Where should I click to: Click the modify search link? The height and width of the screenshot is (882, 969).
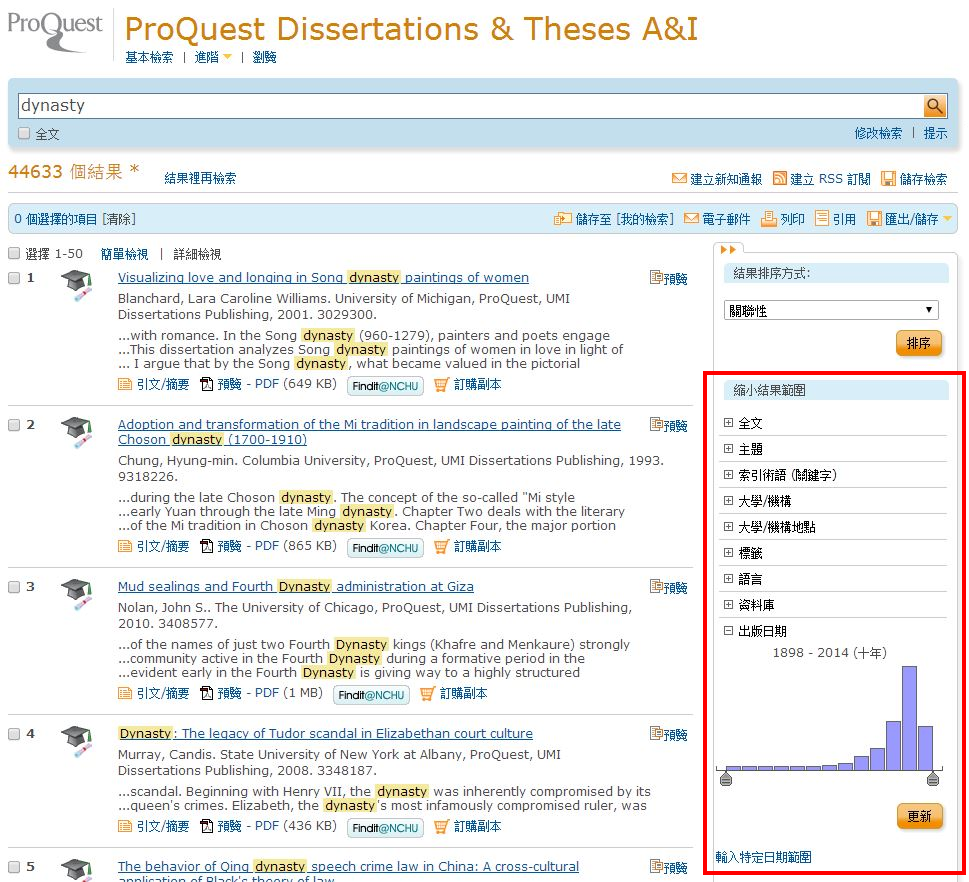pos(878,134)
